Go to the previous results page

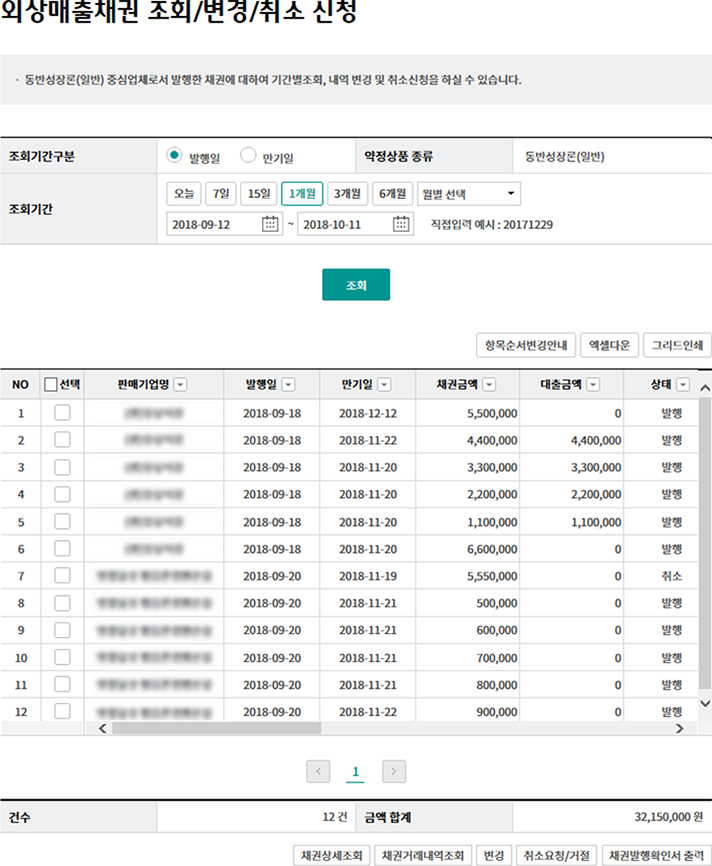pyautogui.click(x=318, y=771)
